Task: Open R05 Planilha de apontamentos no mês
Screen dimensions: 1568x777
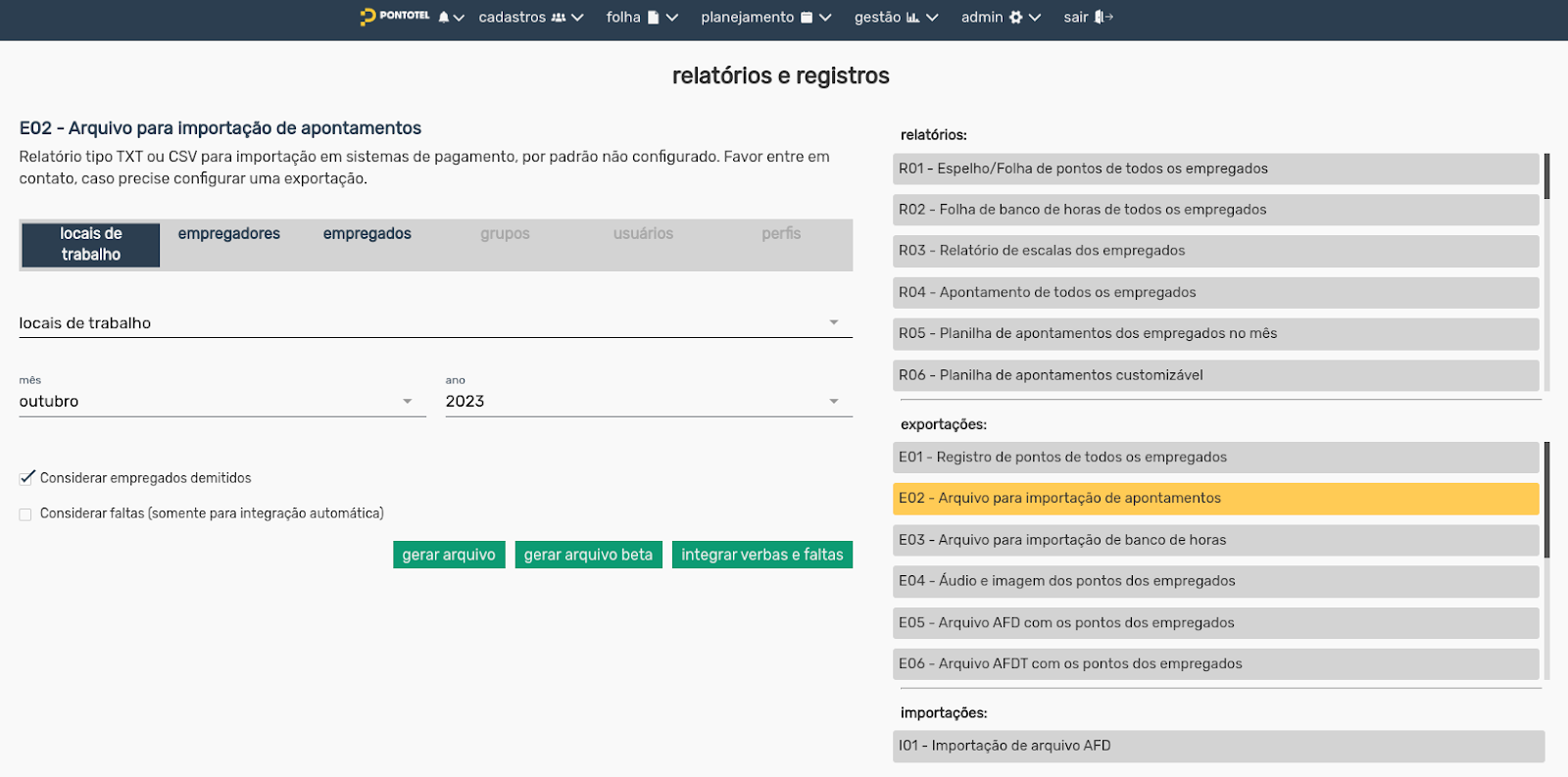Action: (1216, 333)
